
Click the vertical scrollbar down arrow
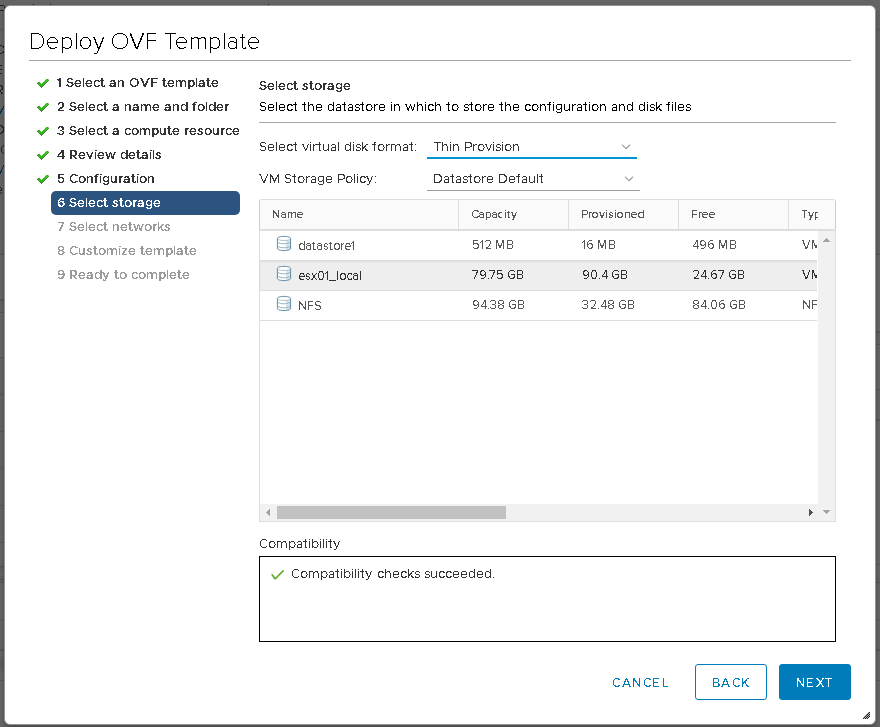point(826,512)
